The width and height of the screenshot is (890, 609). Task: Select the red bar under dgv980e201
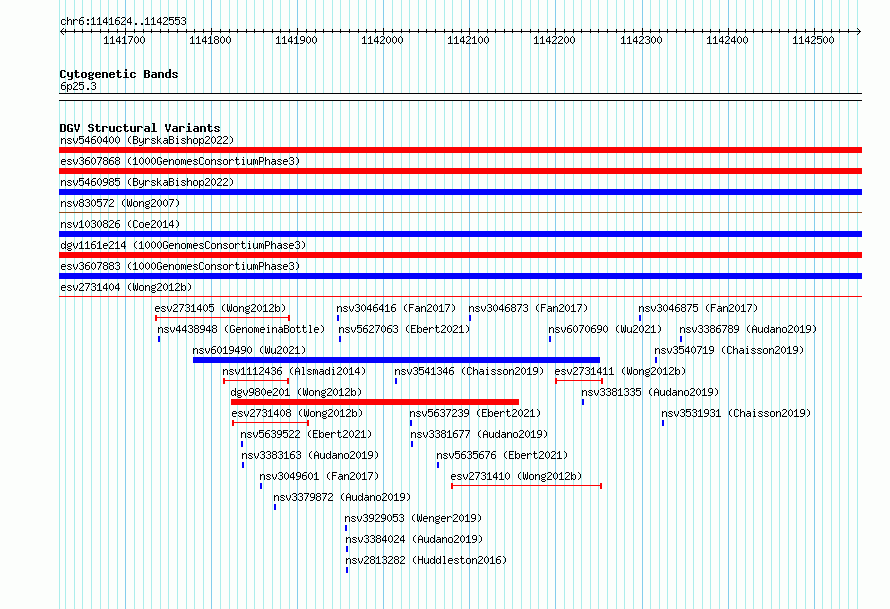375,402
